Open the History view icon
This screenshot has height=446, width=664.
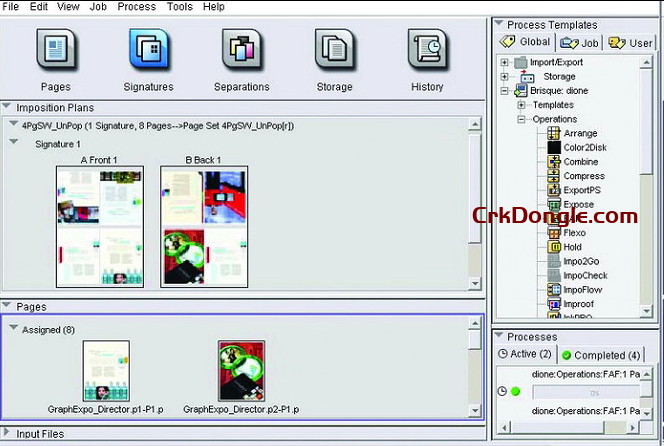(x=427, y=49)
